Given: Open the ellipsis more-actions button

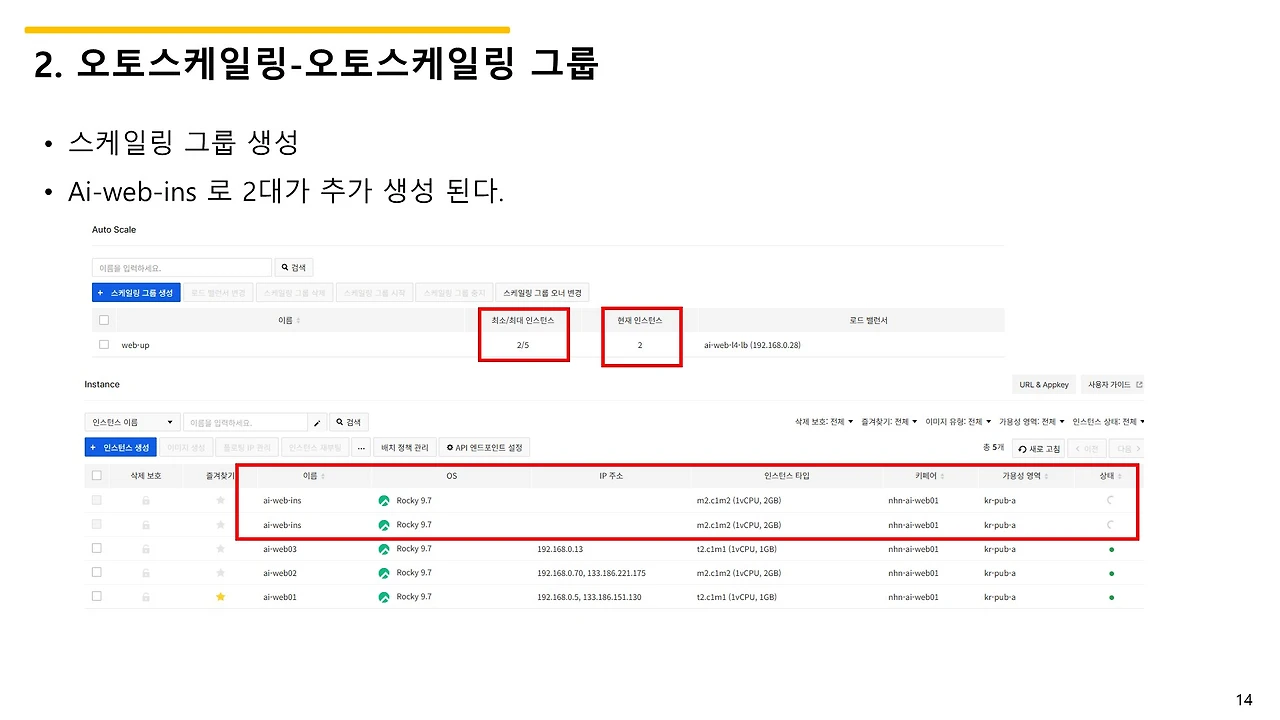Looking at the screenshot, I should (x=361, y=447).
